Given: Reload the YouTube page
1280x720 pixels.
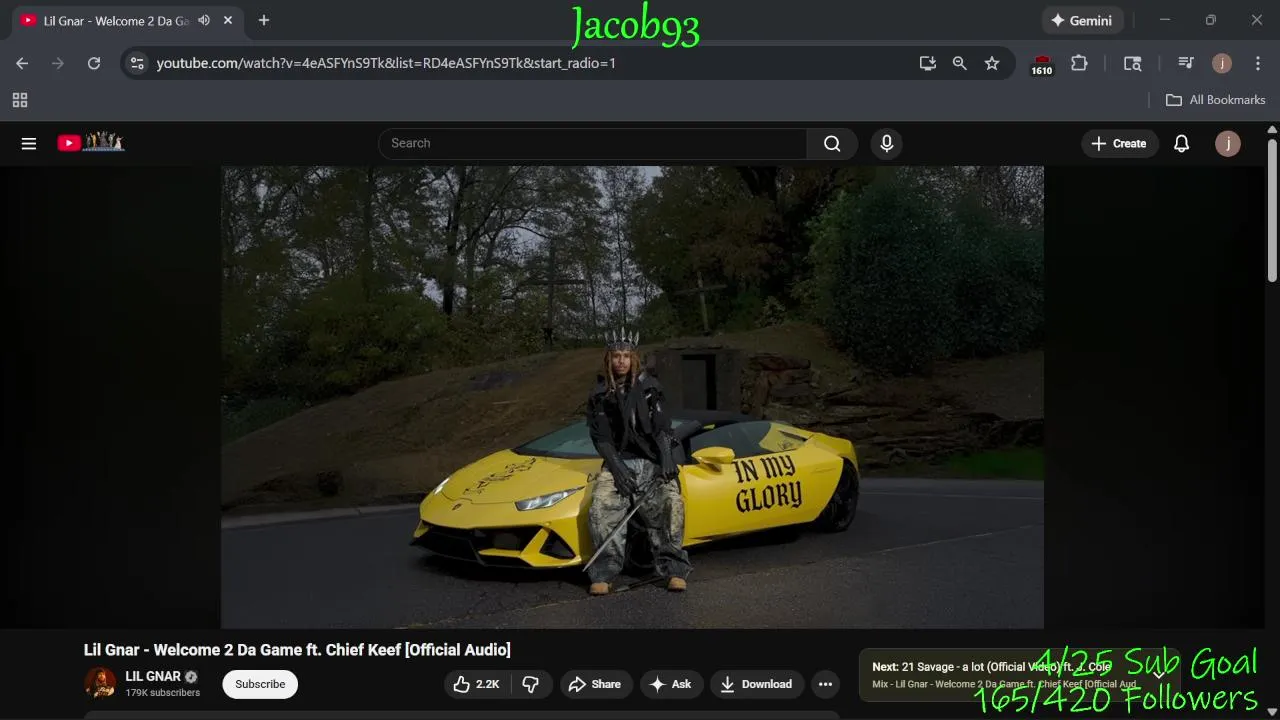Looking at the screenshot, I should (94, 63).
